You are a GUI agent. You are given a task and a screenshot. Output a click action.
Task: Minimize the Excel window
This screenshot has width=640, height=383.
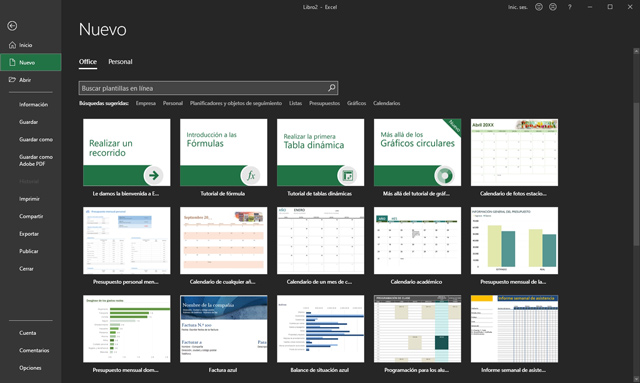click(x=590, y=7)
